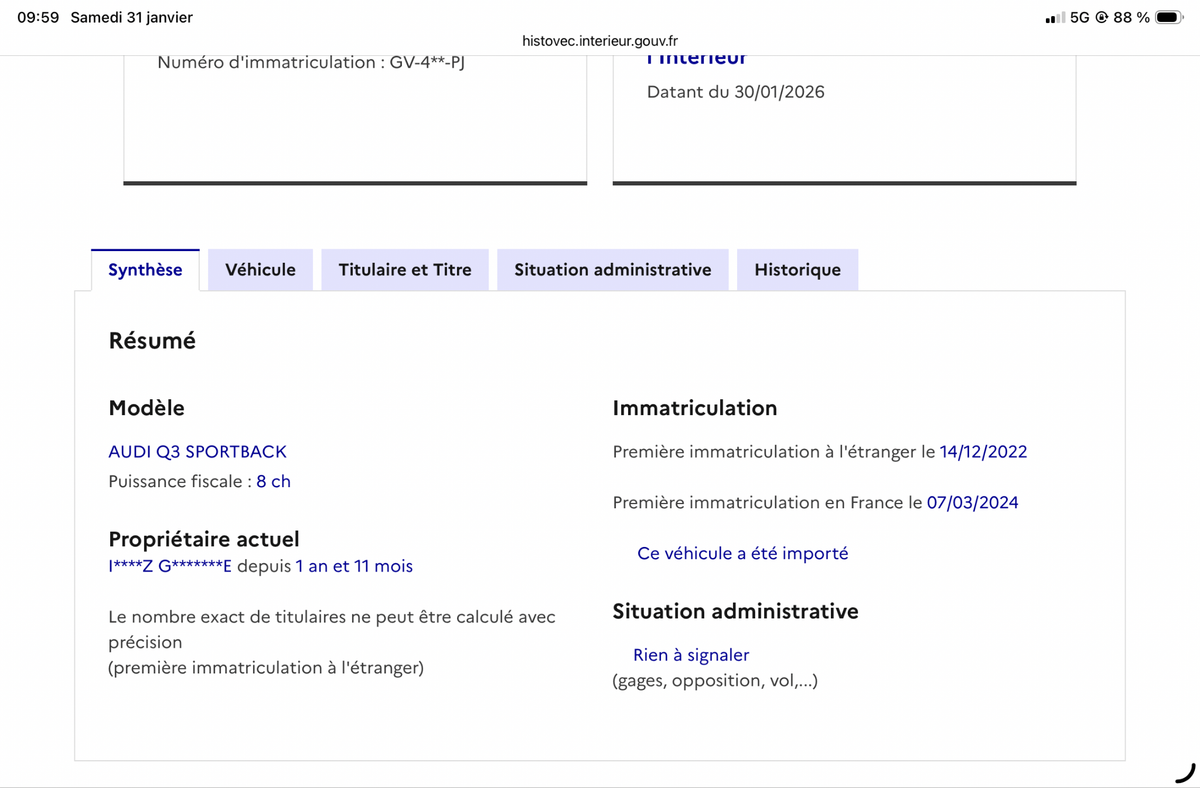Screen dimensions: 1200x788
Task: Click the masked owner name I****Z G*******E
Action: 170,566
